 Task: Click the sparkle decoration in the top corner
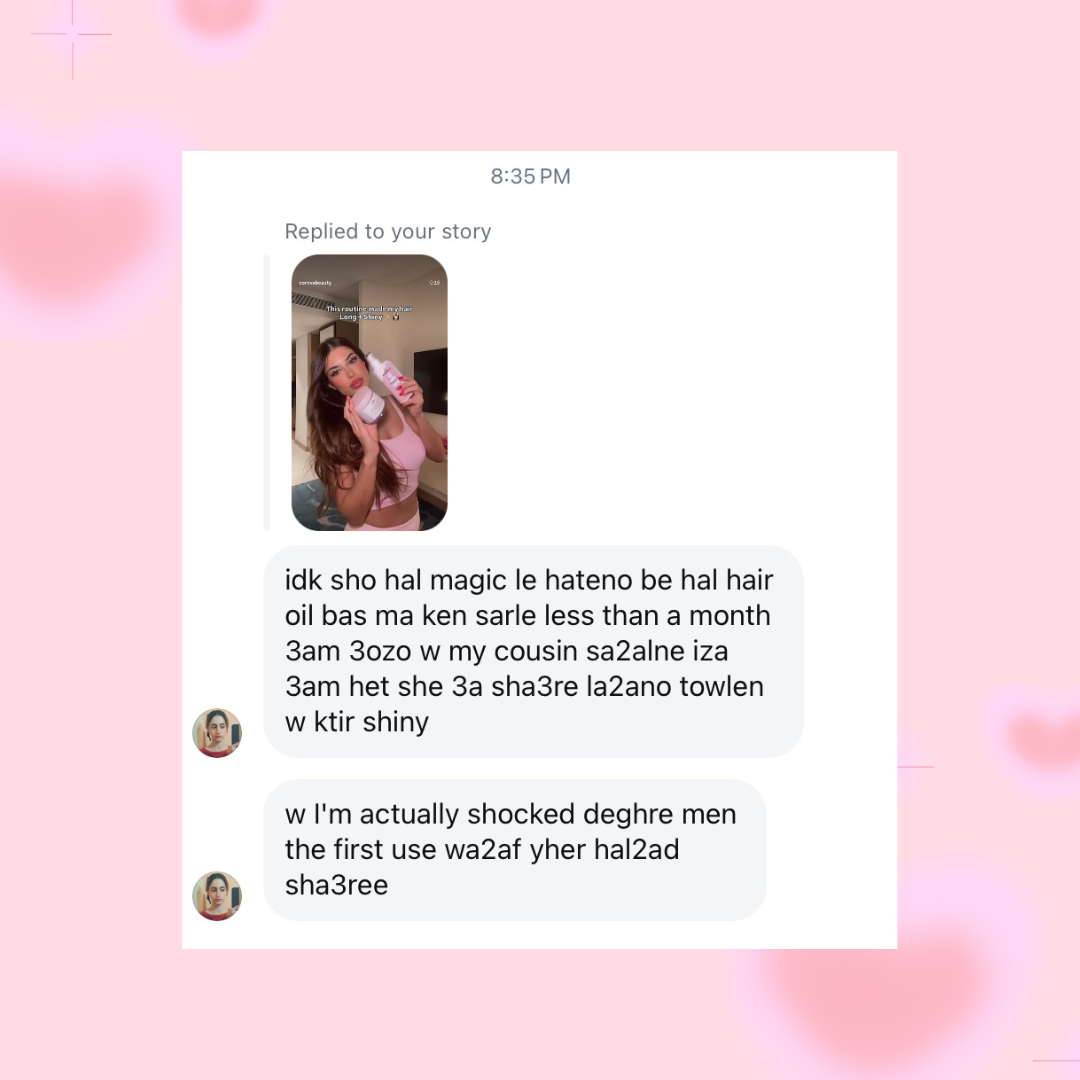(72, 34)
